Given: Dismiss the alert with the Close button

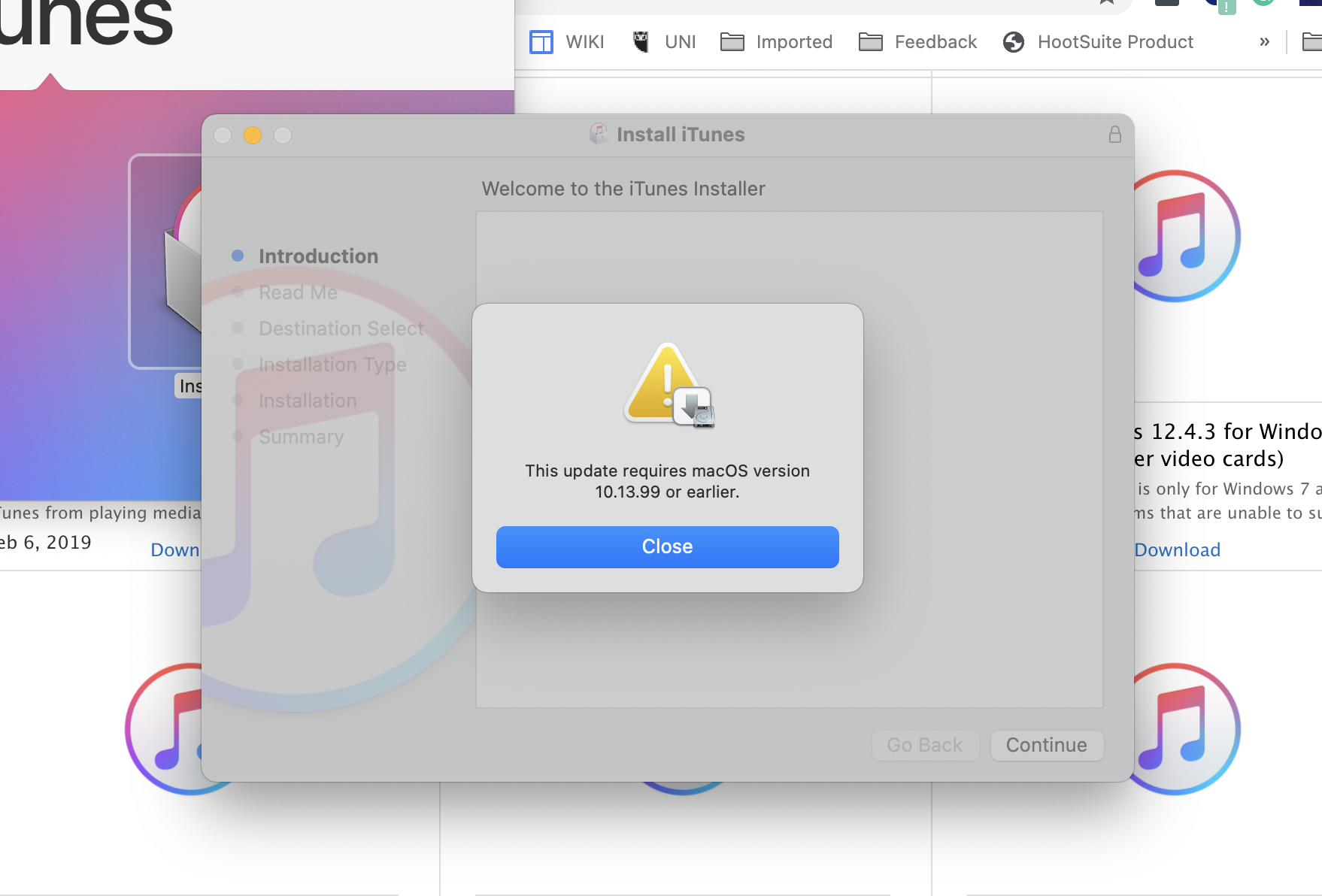Looking at the screenshot, I should click(668, 547).
